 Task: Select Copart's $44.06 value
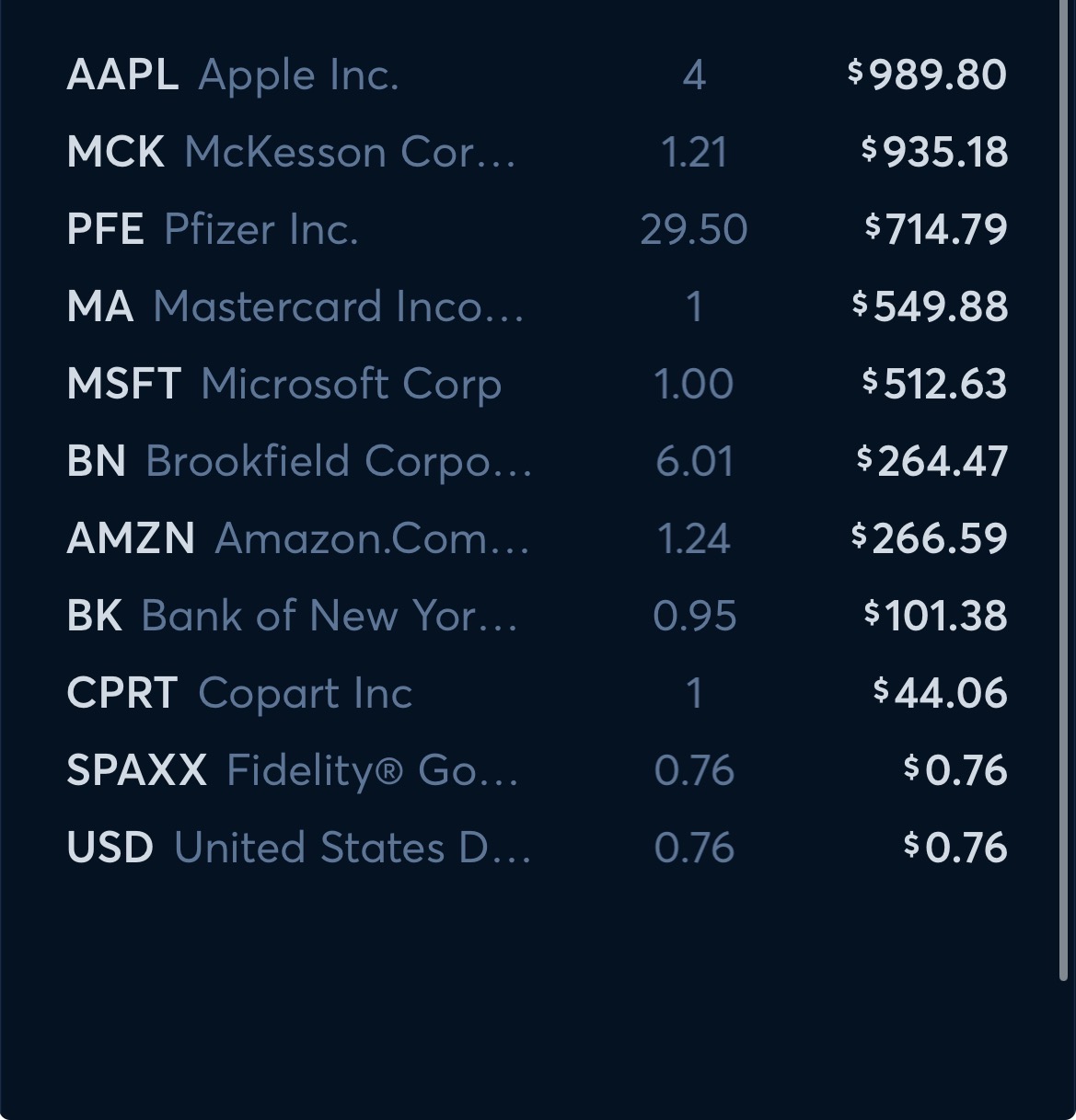click(x=940, y=693)
